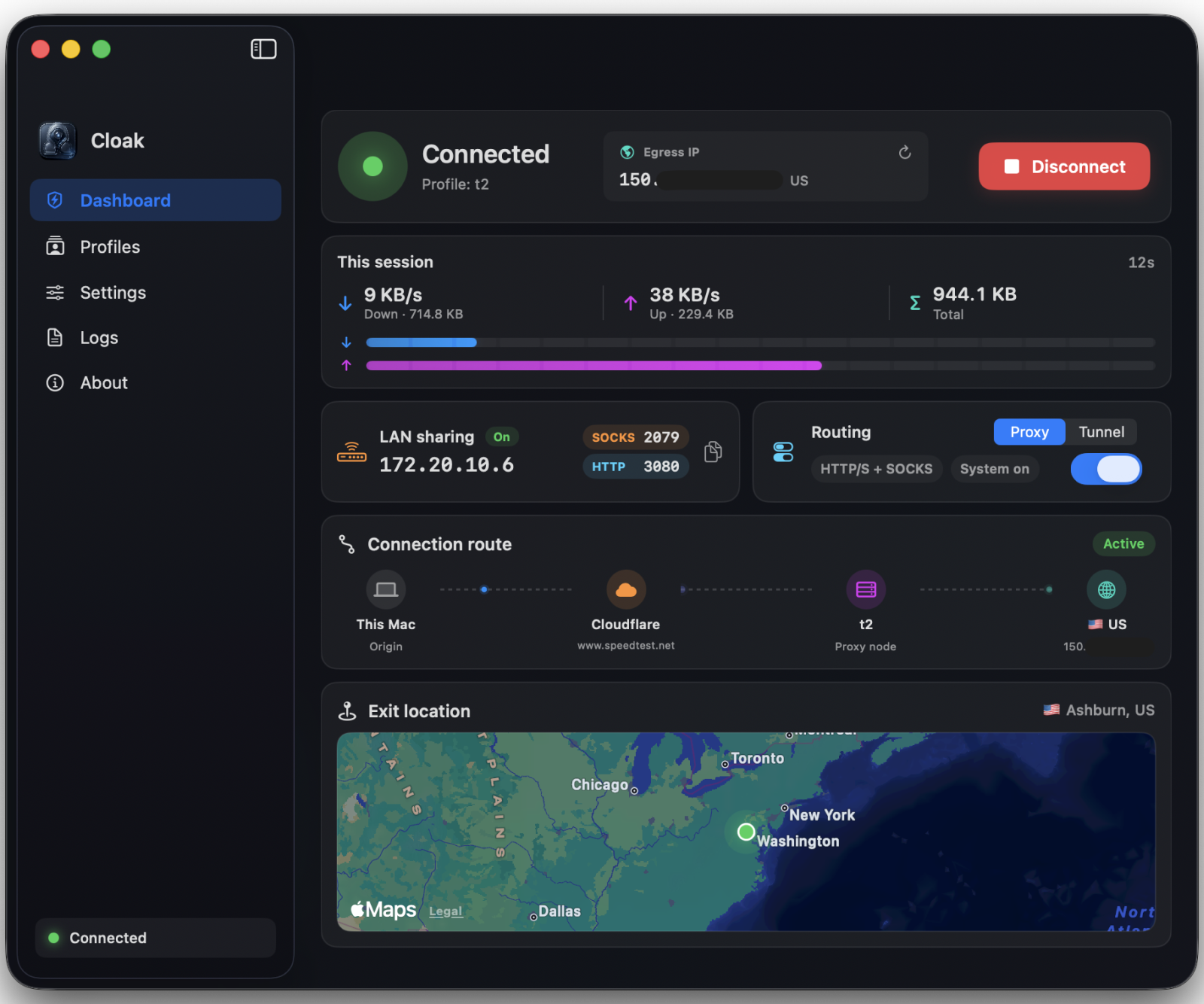Viewport: 1204px width, 1004px height.
Task: Click the This Mac laptop icon
Action: [x=386, y=589]
